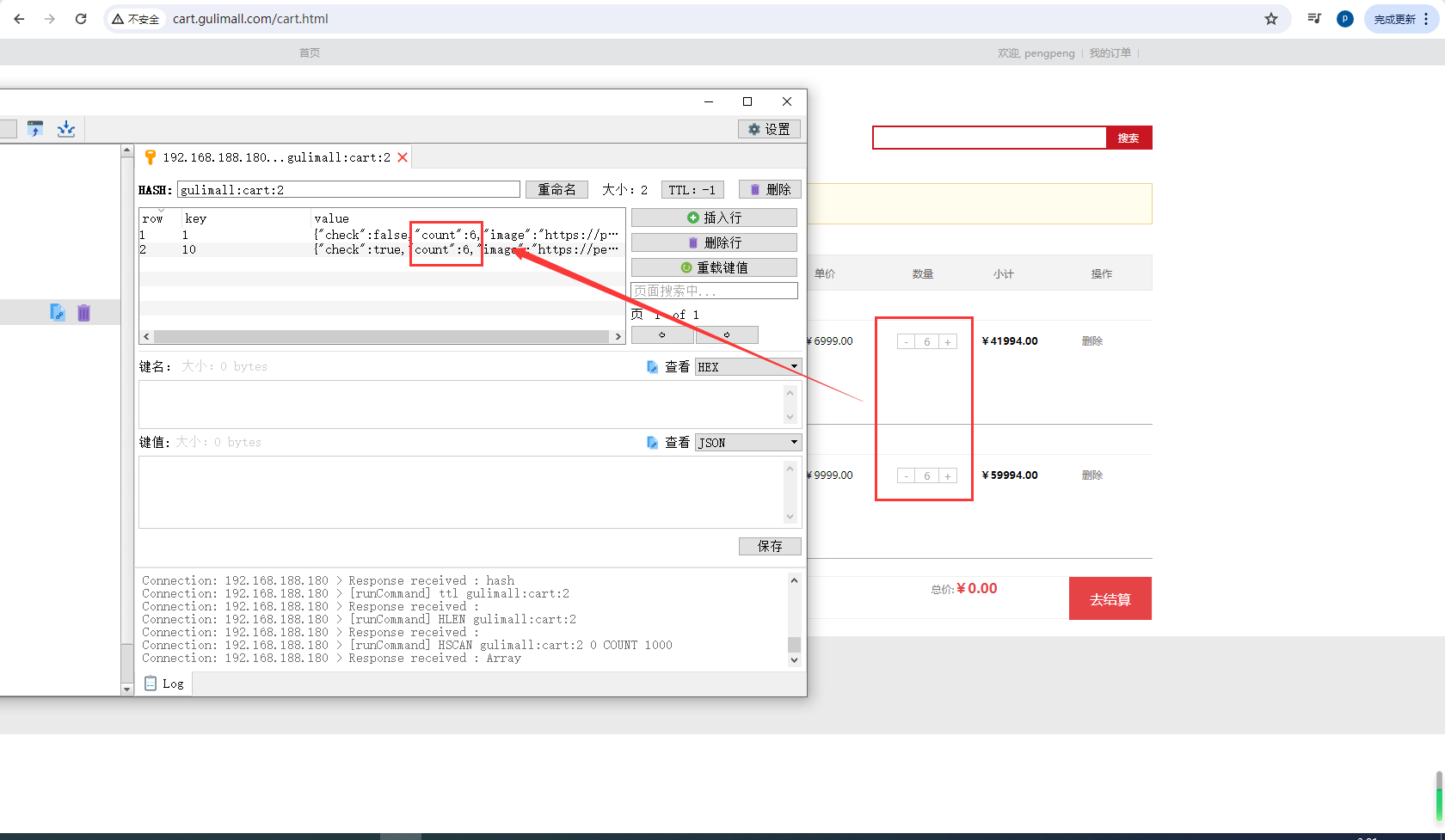Increase quantity for the ¥6999.00 item
The image size is (1445, 840).
[948, 341]
